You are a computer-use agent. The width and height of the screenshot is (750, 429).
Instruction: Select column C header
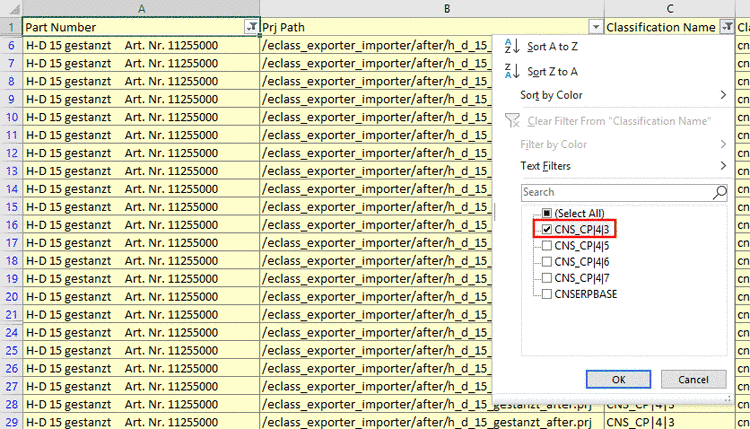[x=670, y=9]
